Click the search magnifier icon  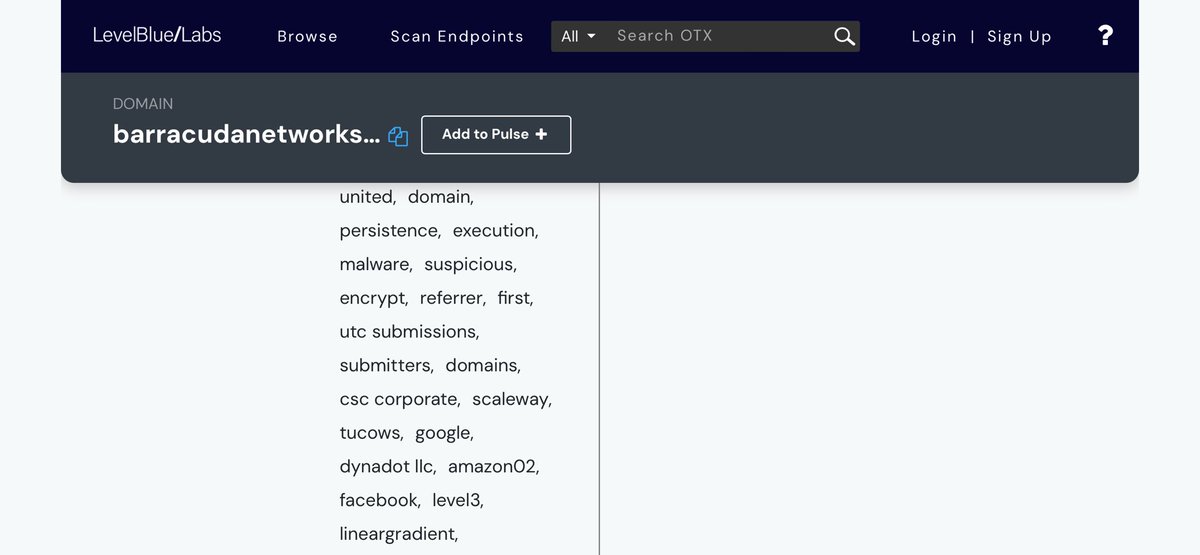click(844, 36)
